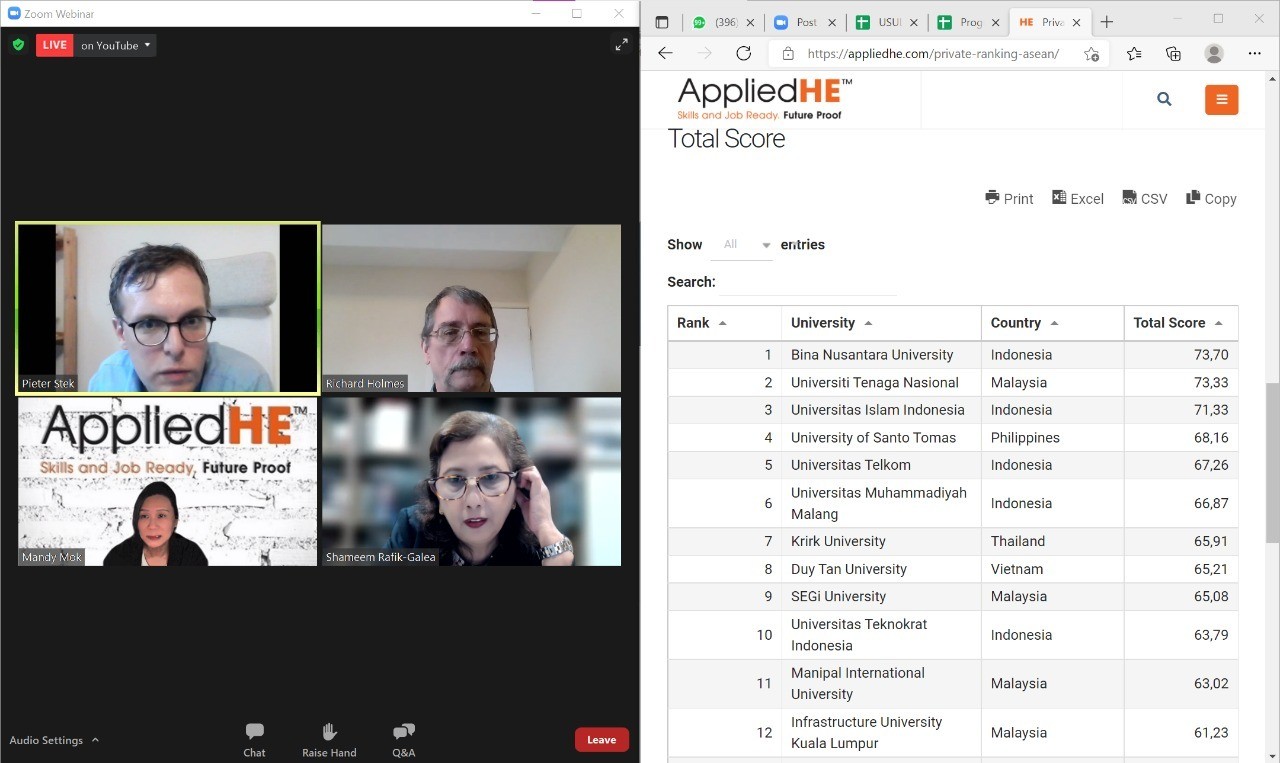This screenshot has height=763, width=1280.
Task: Click the Thailand country cell
Action: [x=1052, y=541]
